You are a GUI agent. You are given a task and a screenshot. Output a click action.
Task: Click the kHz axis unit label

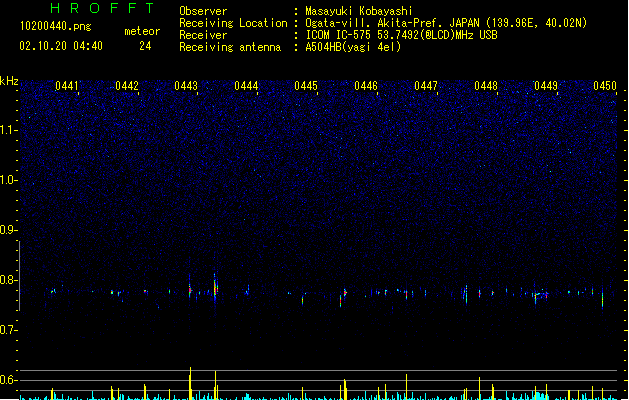coord(9,81)
